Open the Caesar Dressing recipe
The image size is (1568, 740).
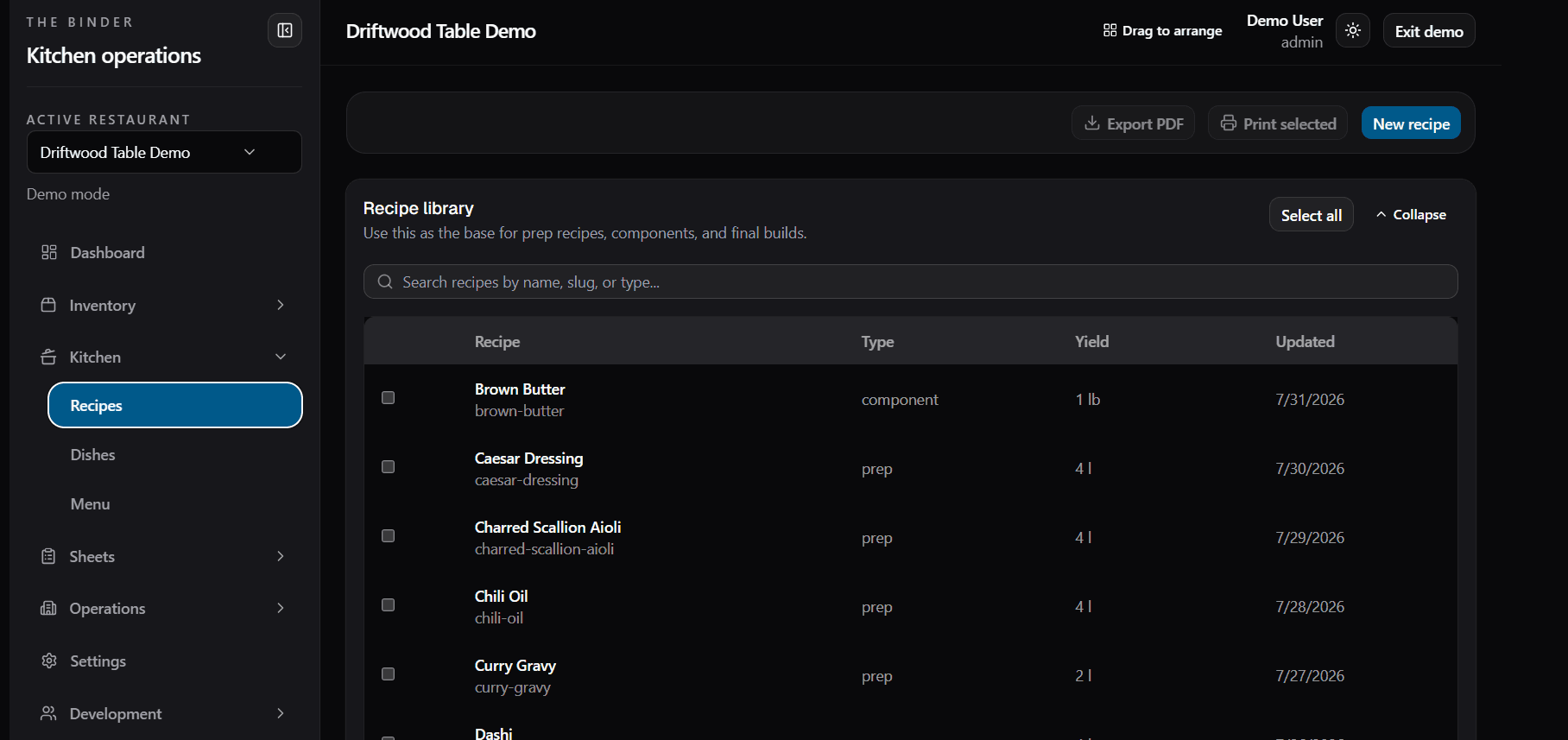click(528, 458)
